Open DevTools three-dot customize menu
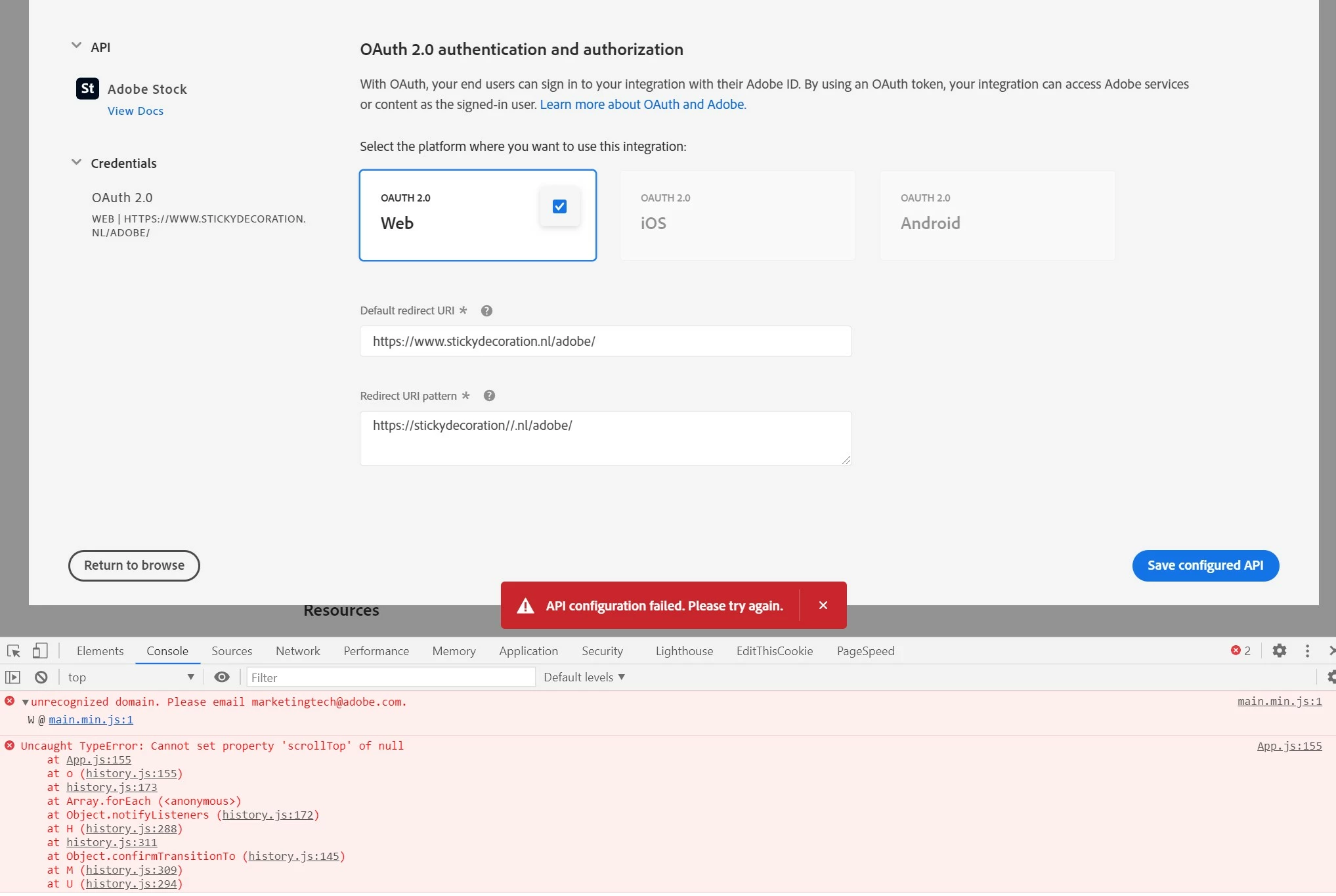Screen dimensions: 1336x896 point(1307,651)
